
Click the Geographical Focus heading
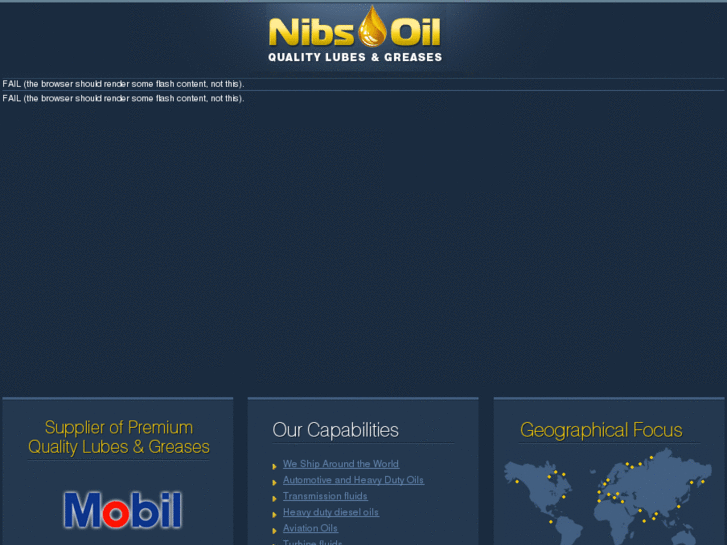[601, 430]
